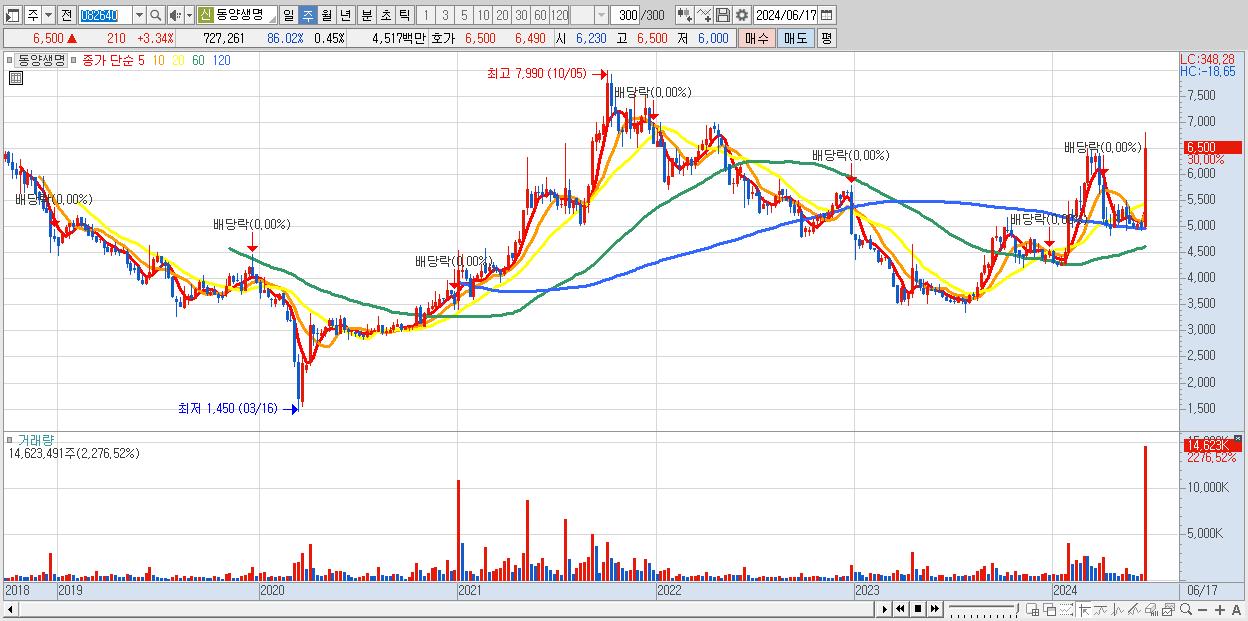Viewport: 1248px width, 621px height.
Task: Expand the 거래량 volume panel toggle
Action: pos(11,440)
